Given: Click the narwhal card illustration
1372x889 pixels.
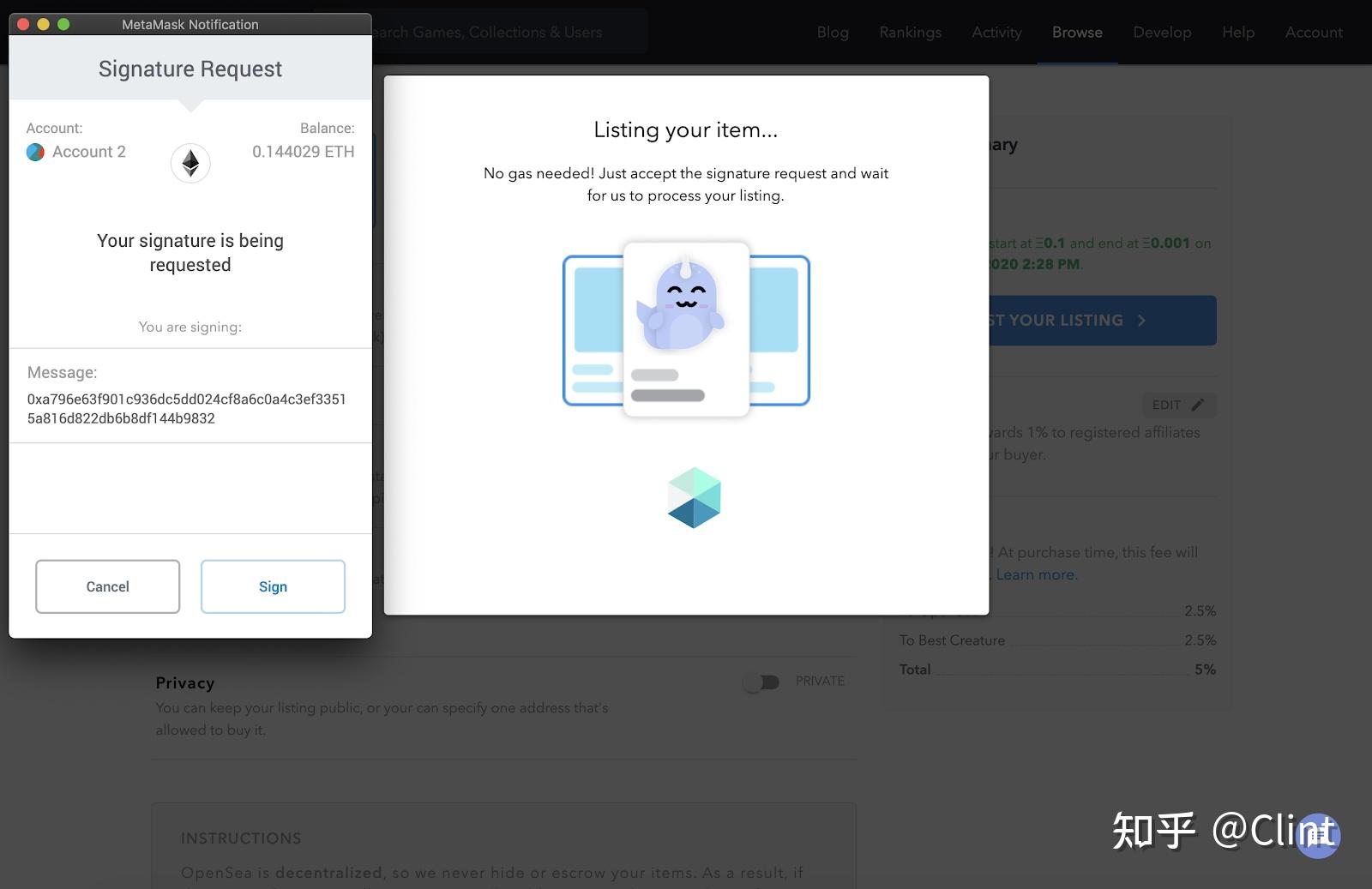Looking at the screenshot, I should point(685,328).
